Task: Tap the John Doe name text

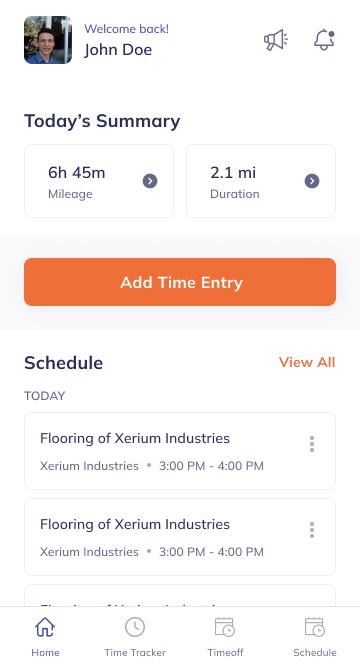Action: click(x=118, y=50)
